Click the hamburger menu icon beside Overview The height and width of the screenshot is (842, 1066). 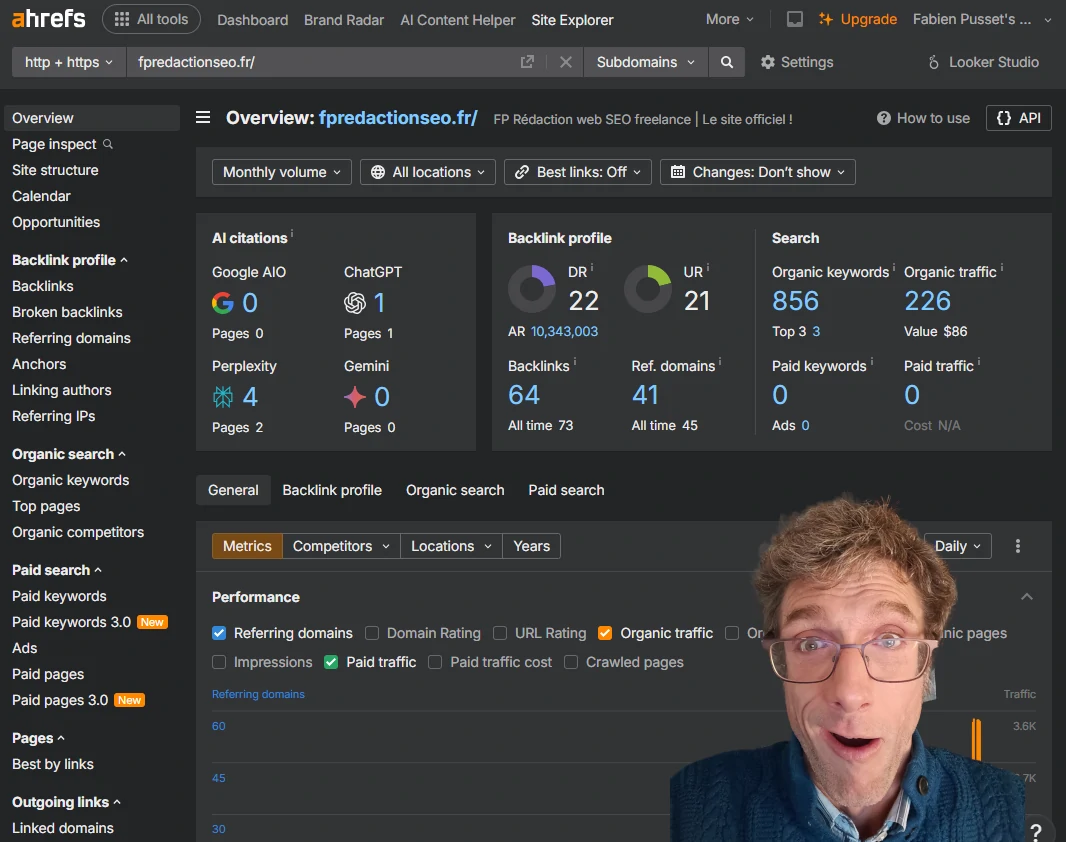203,118
